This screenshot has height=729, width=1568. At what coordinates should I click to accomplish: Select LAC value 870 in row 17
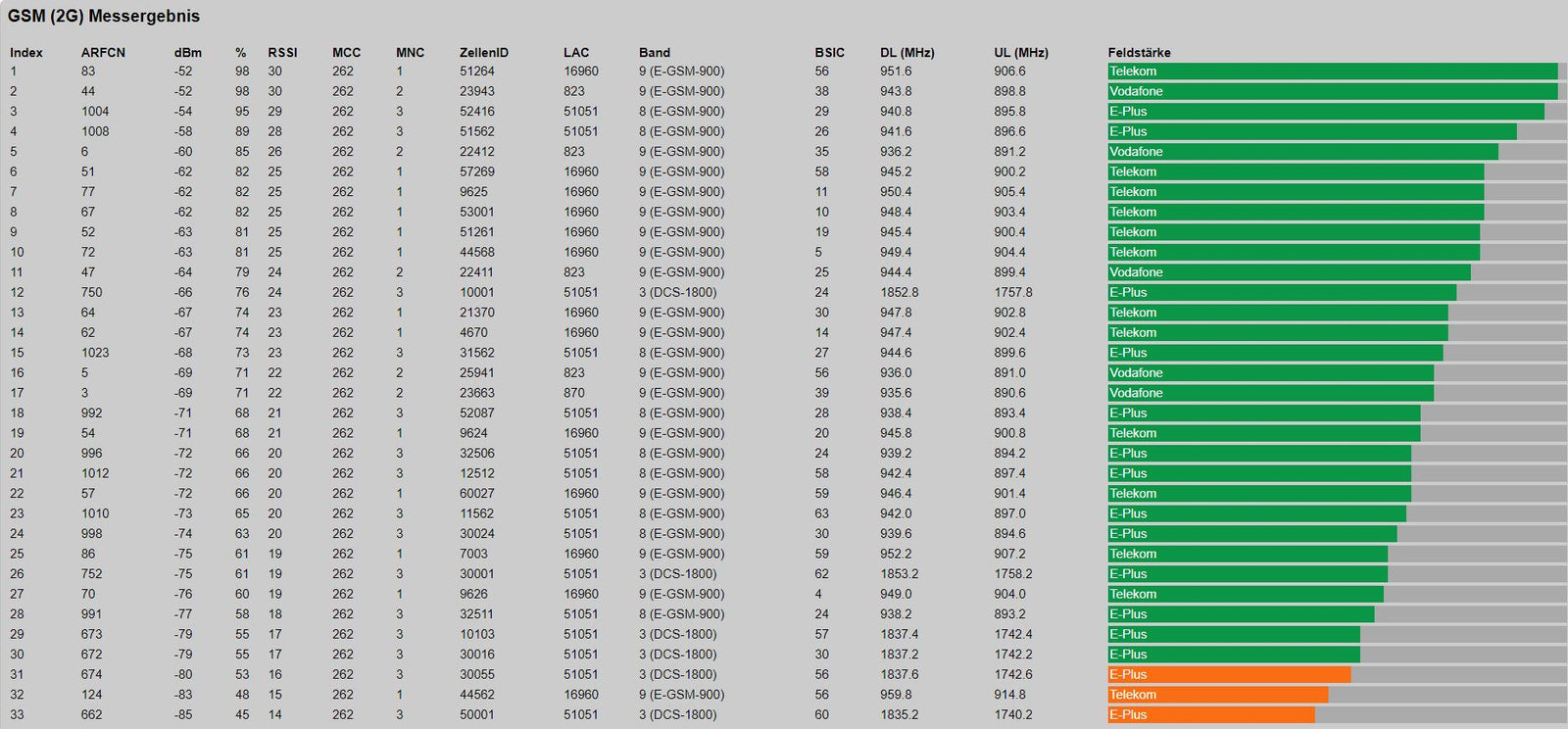click(573, 393)
